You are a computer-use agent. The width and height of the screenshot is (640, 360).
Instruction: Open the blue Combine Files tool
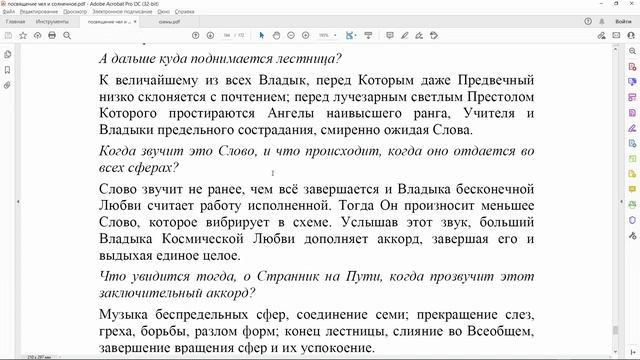pos(632,82)
